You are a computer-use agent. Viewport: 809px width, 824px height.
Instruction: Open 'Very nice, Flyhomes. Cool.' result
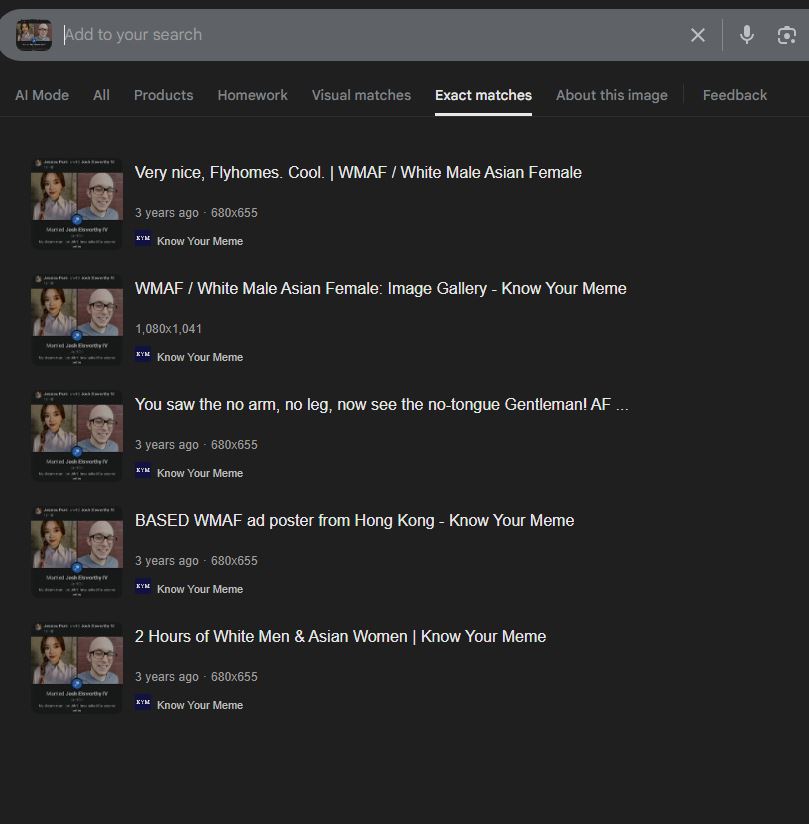[358, 172]
